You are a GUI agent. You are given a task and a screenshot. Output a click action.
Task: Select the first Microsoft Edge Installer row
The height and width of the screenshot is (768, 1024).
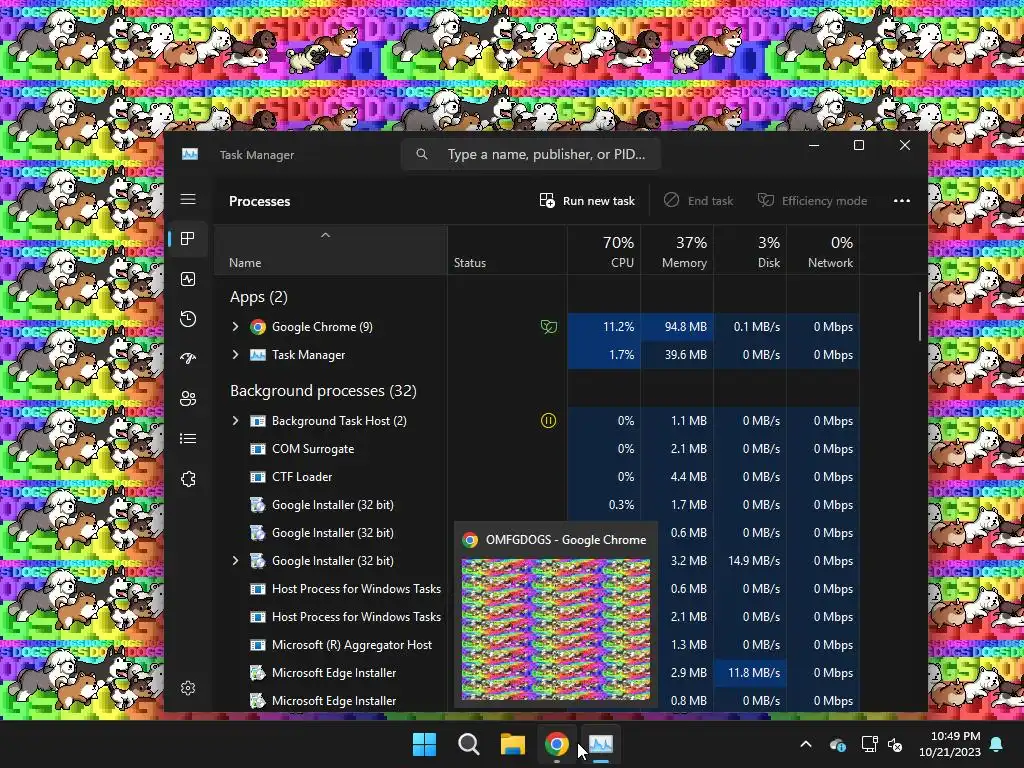[334, 673]
